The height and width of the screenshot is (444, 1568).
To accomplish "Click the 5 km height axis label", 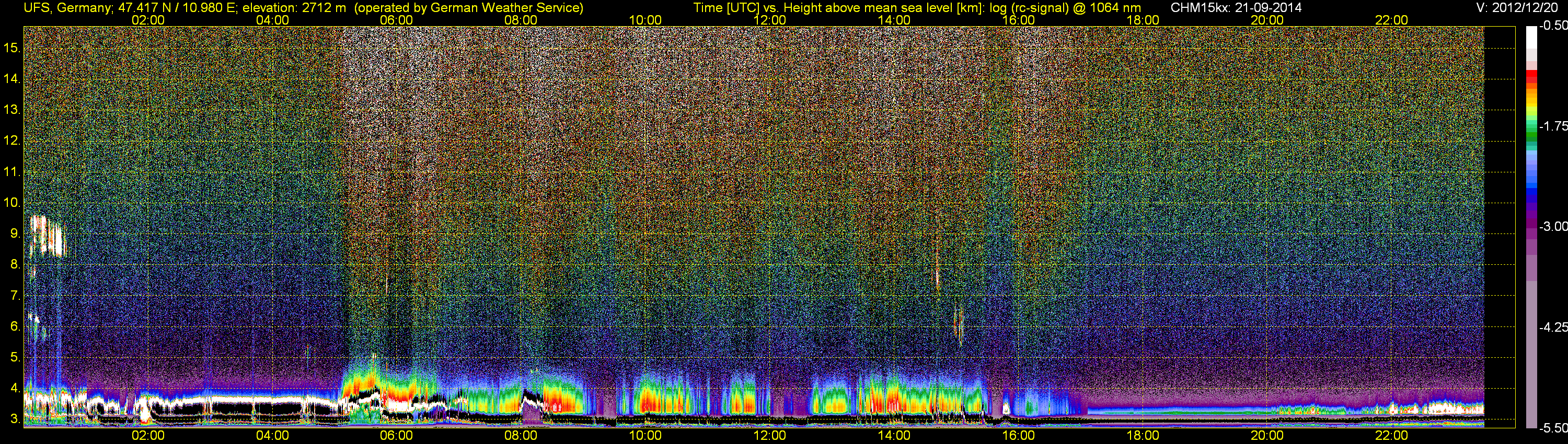I will (x=15, y=357).
